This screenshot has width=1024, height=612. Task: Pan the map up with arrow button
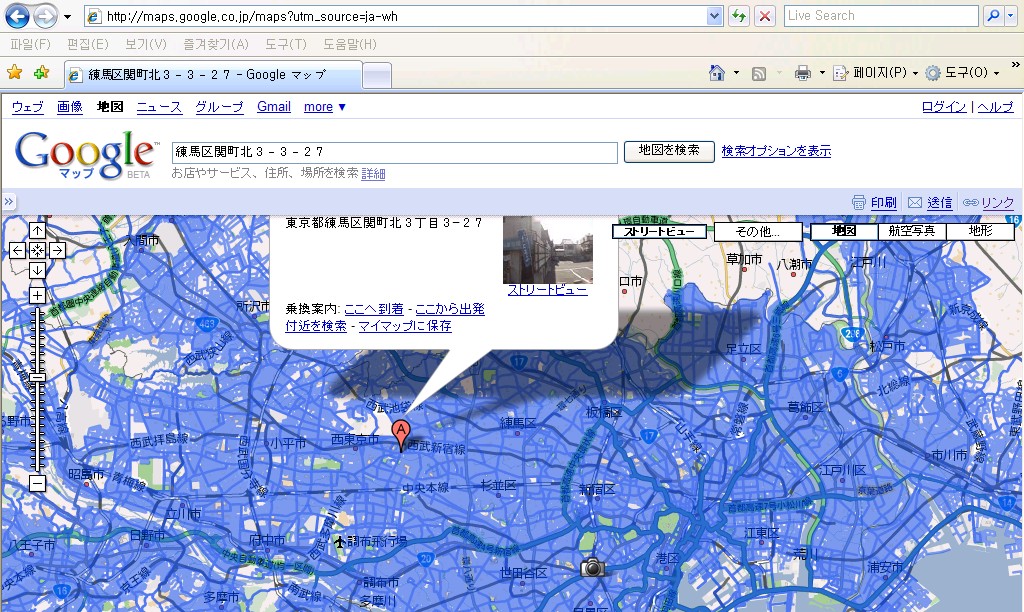pyautogui.click(x=37, y=231)
